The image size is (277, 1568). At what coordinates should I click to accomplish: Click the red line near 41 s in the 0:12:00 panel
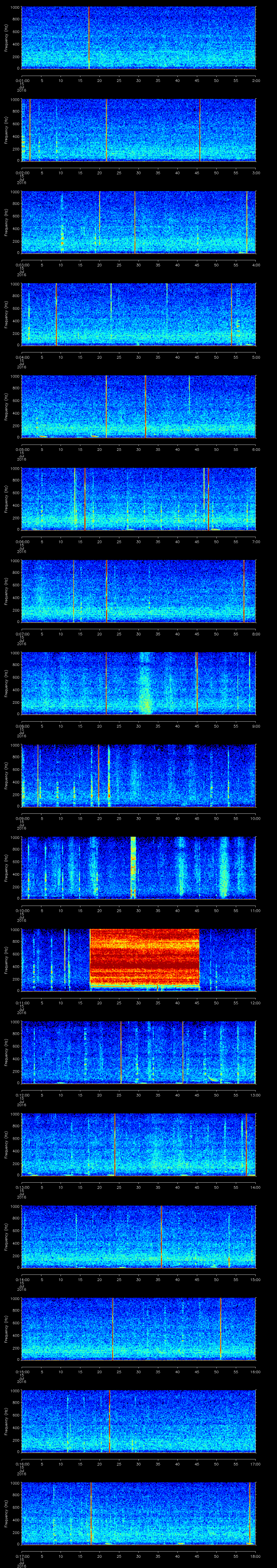(183, 1052)
